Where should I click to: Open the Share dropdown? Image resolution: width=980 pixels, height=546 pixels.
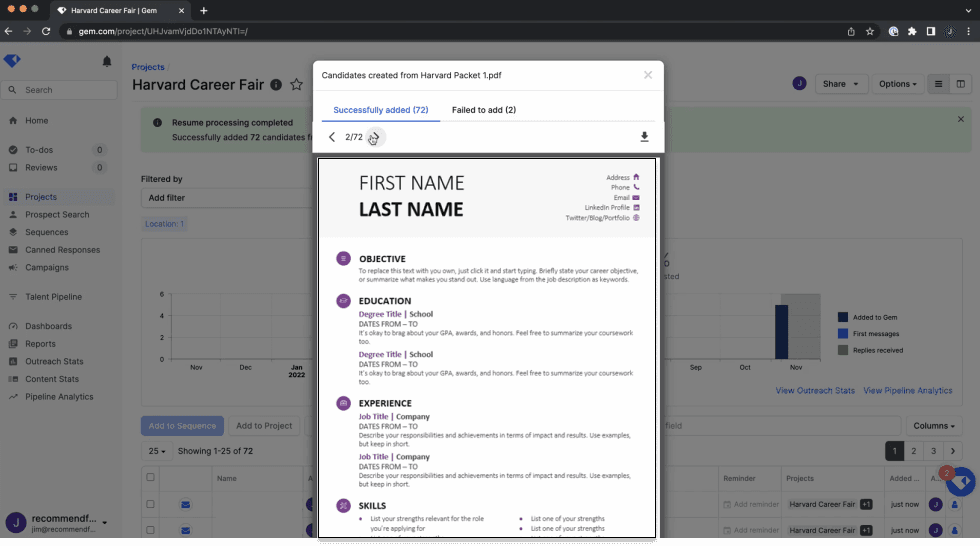(x=840, y=84)
